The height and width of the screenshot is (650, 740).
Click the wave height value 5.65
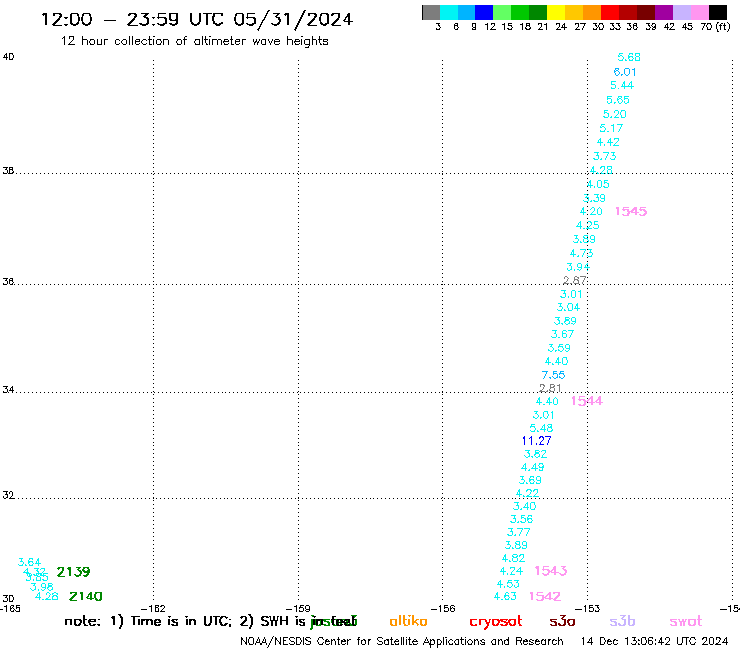click(618, 100)
